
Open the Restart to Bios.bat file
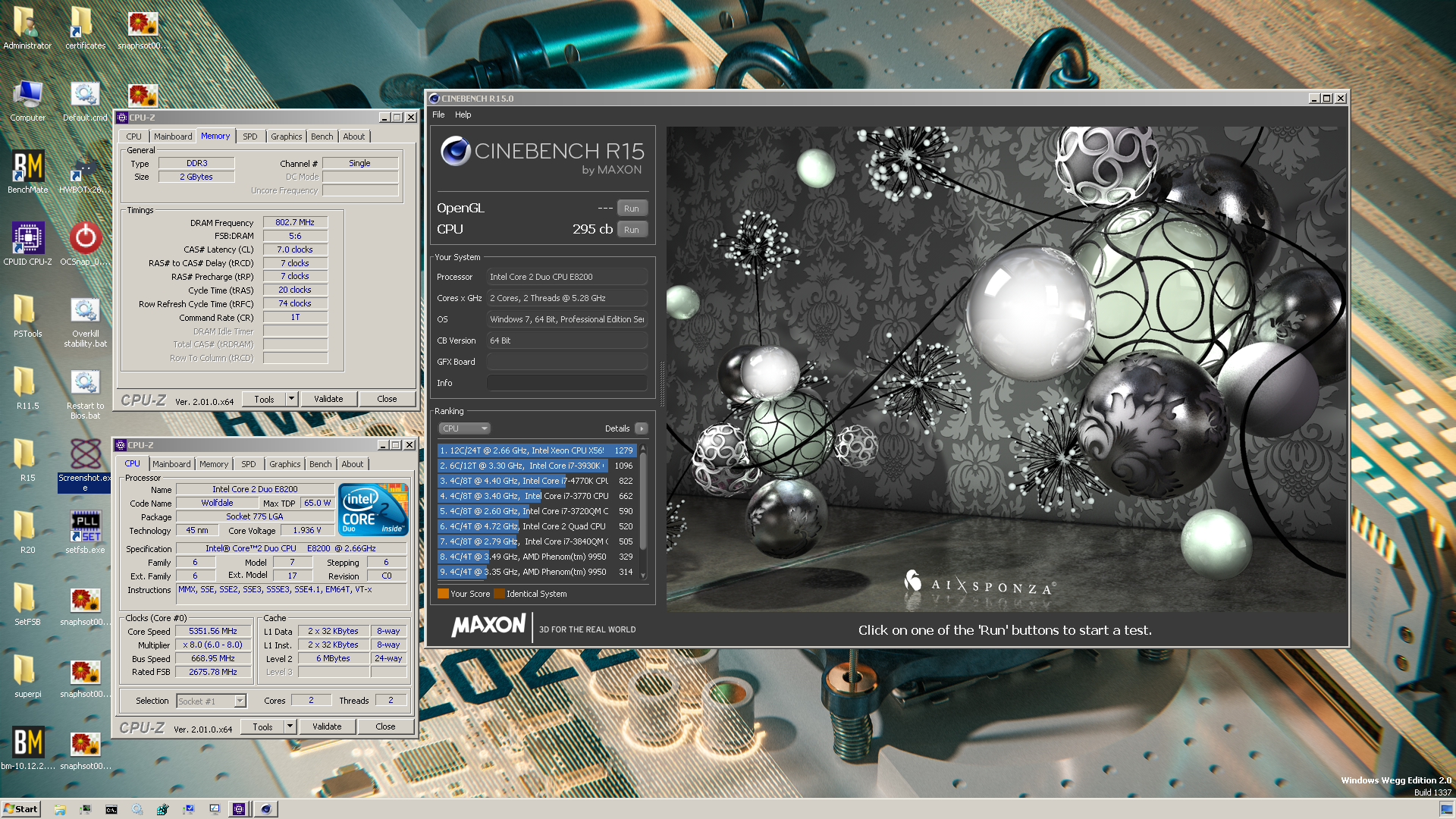point(86,394)
